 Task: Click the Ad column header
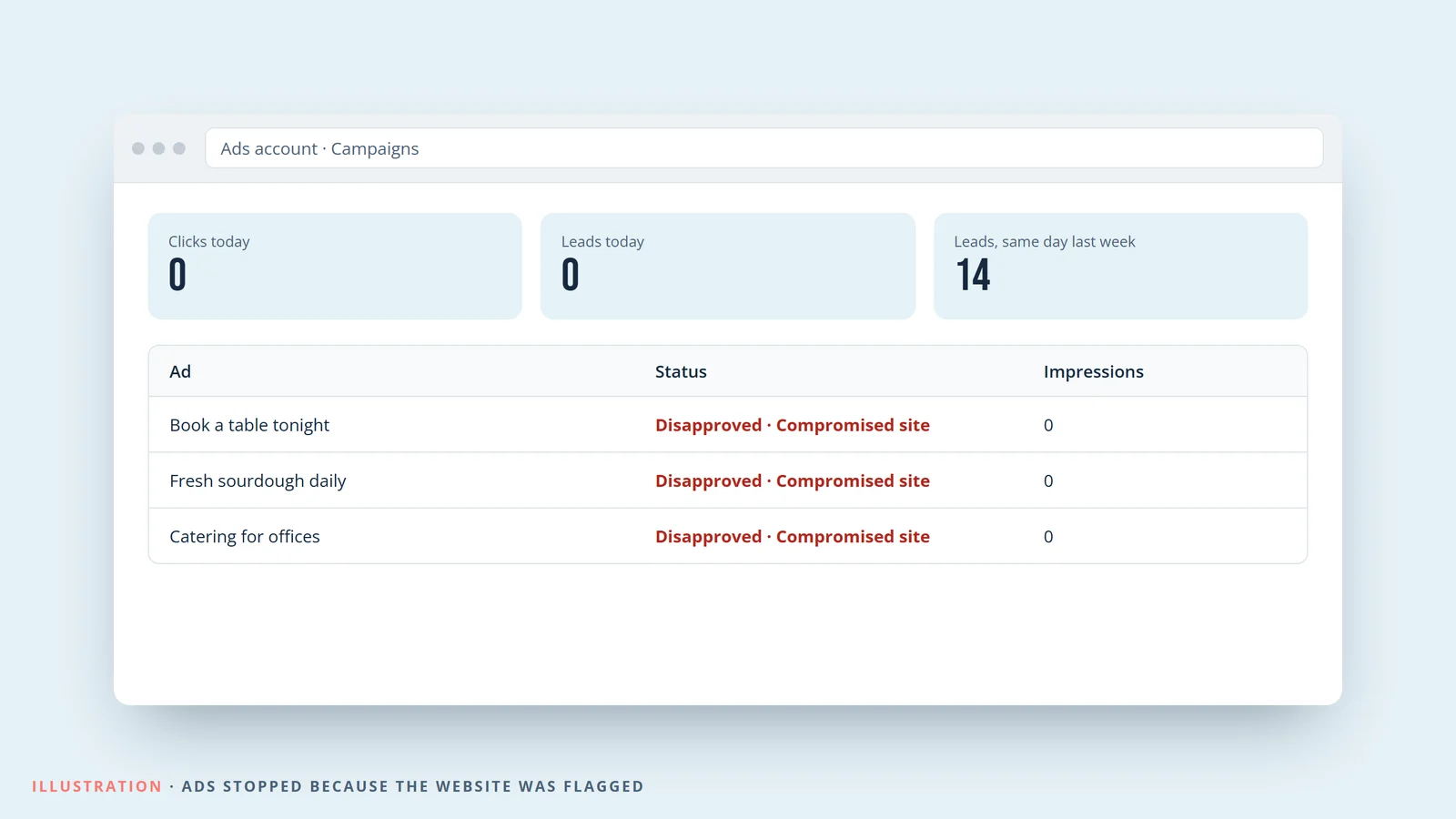pos(180,371)
